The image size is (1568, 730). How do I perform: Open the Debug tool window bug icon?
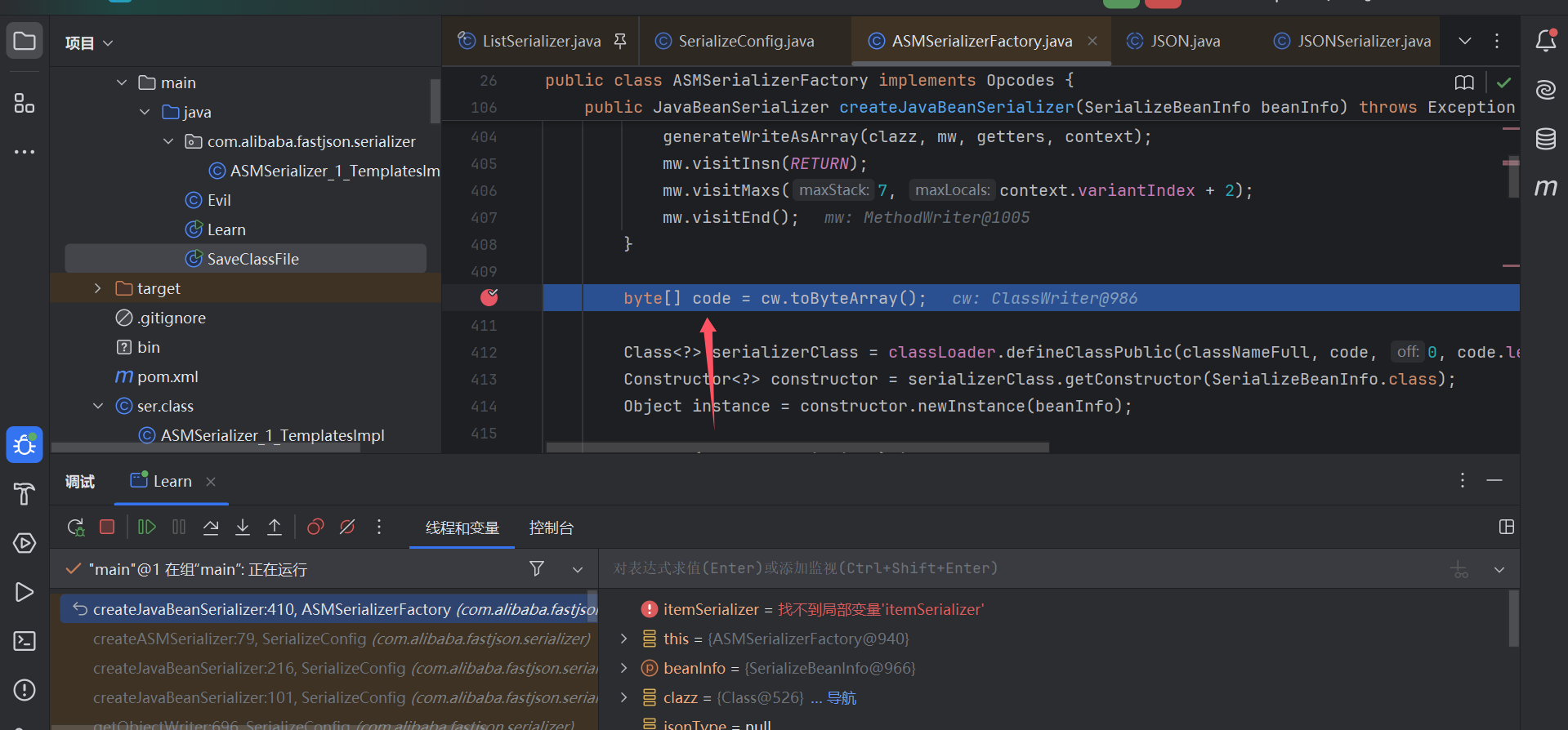[x=25, y=445]
